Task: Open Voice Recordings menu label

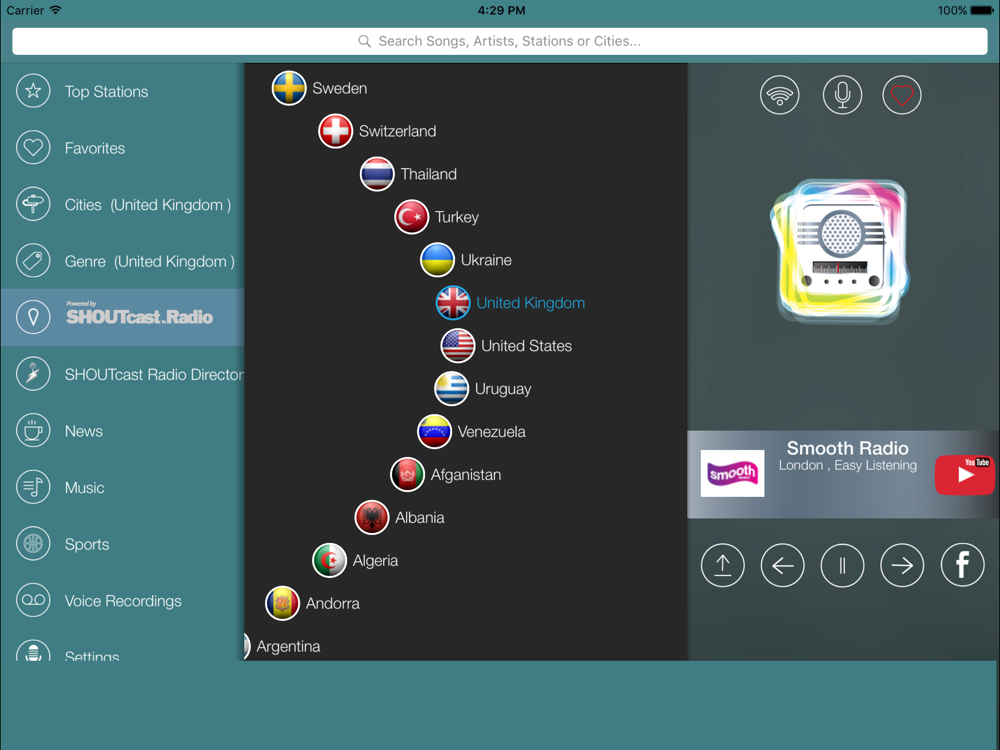Action: (x=123, y=601)
